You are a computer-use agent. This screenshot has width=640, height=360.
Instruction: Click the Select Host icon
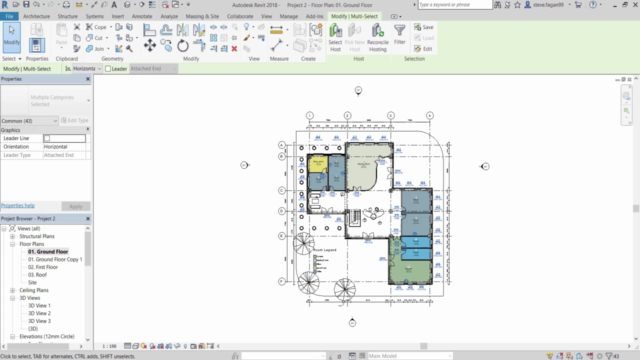[x=335, y=37]
